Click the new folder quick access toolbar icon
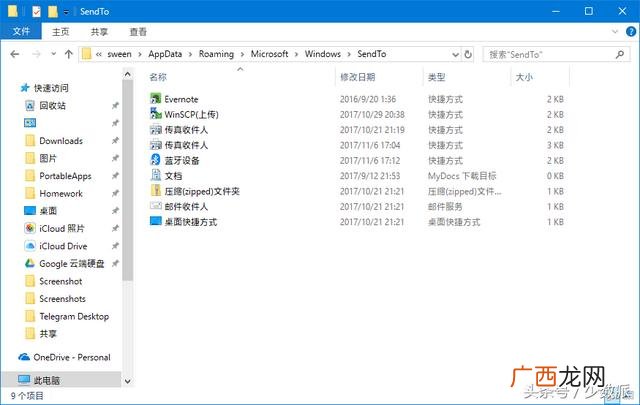Viewport: 640px width, 405px height. click(53, 11)
